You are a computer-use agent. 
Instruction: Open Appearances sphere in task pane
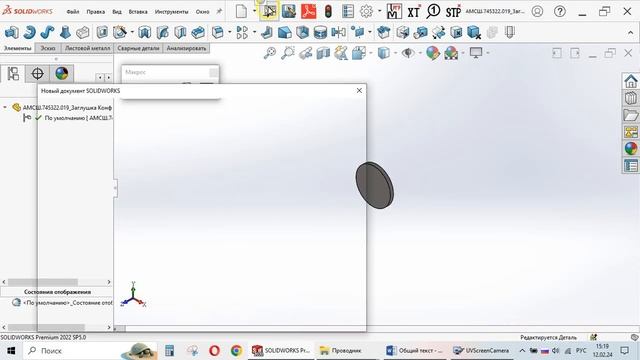(x=631, y=149)
